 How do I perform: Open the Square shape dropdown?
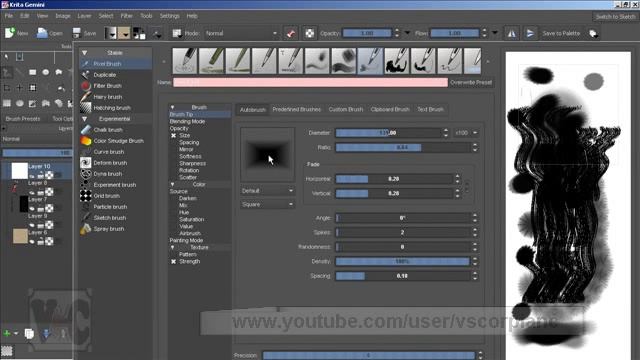(x=267, y=204)
